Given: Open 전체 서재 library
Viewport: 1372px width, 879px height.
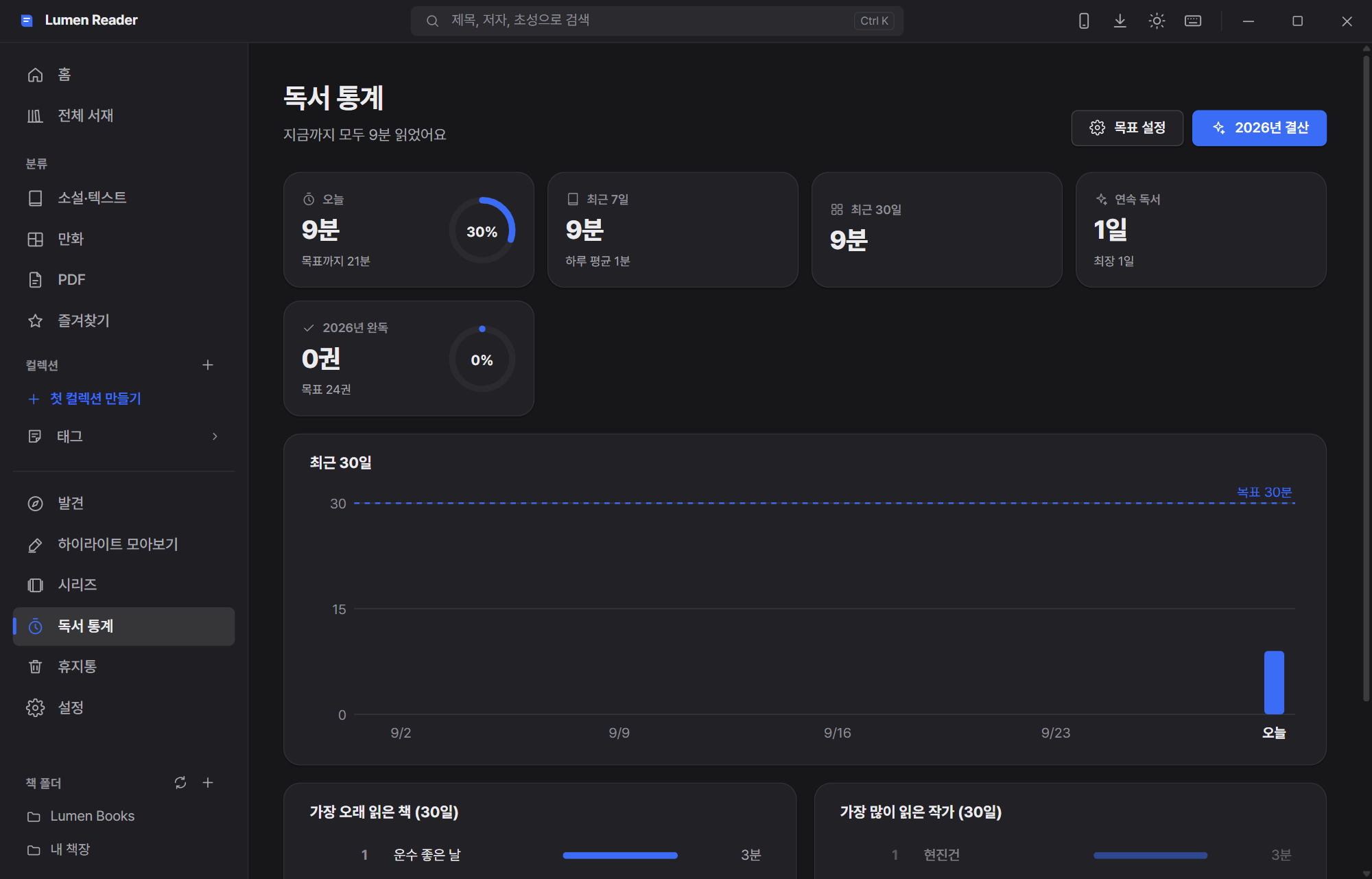Looking at the screenshot, I should point(123,116).
